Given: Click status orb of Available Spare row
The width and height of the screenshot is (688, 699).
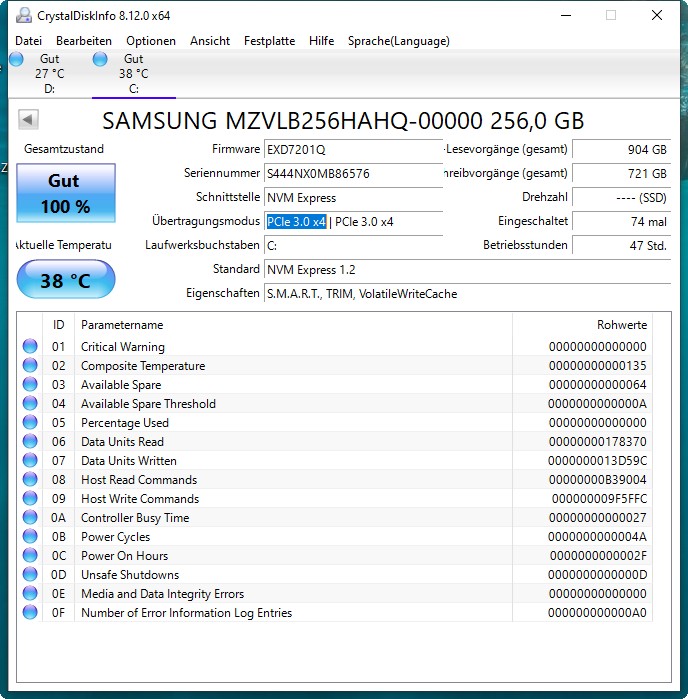Looking at the screenshot, I should [30, 384].
